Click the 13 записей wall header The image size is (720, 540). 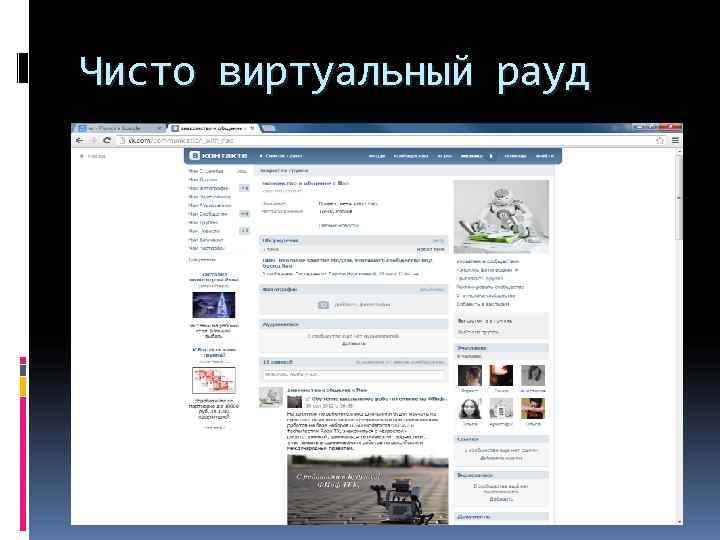(353, 362)
